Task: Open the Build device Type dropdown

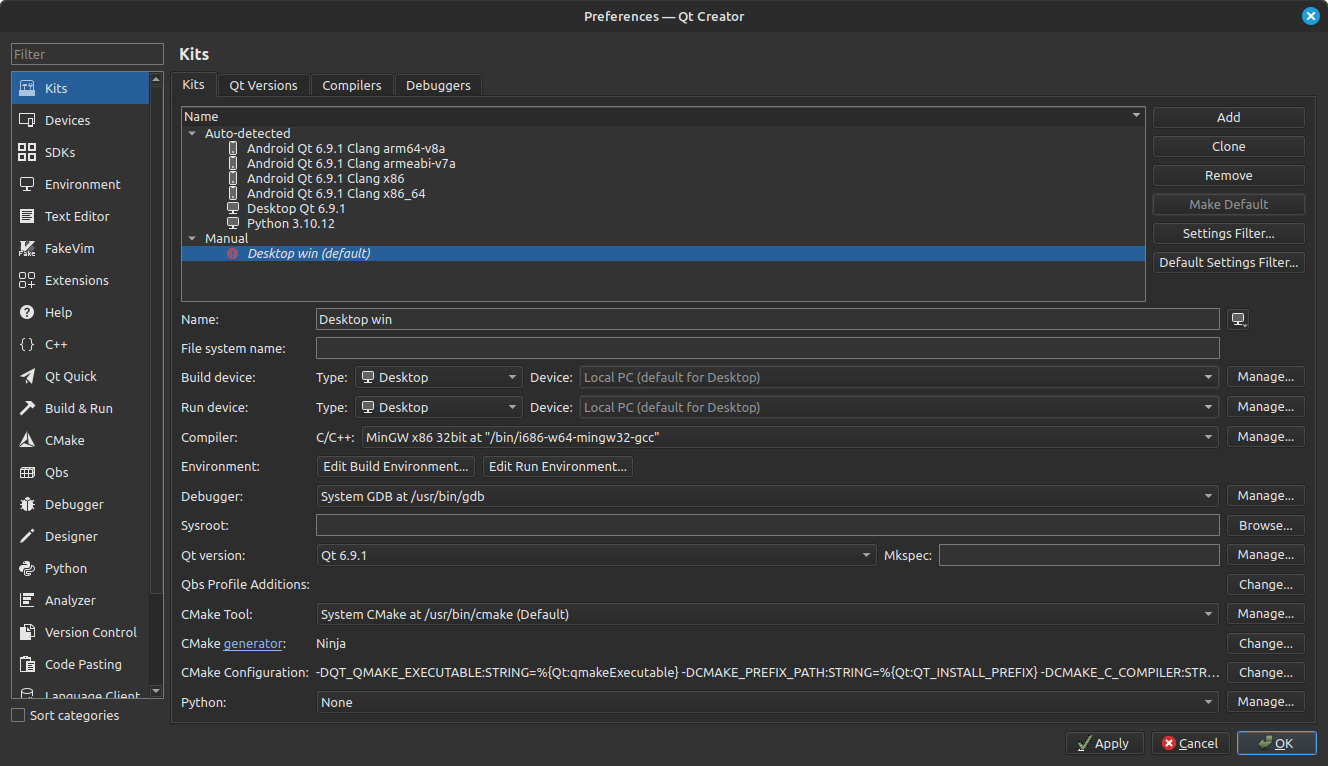Action: pos(439,377)
